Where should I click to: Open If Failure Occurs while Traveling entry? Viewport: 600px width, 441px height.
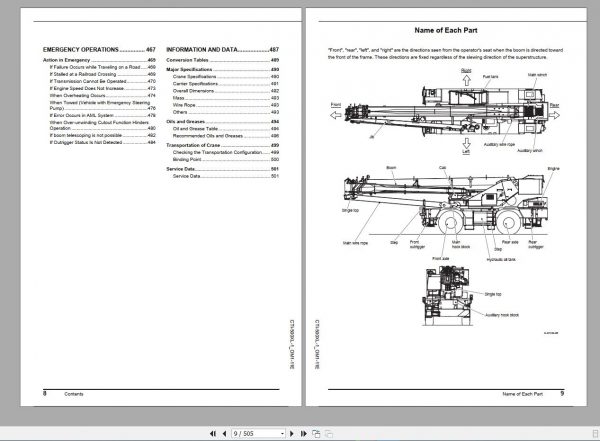(103, 67)
